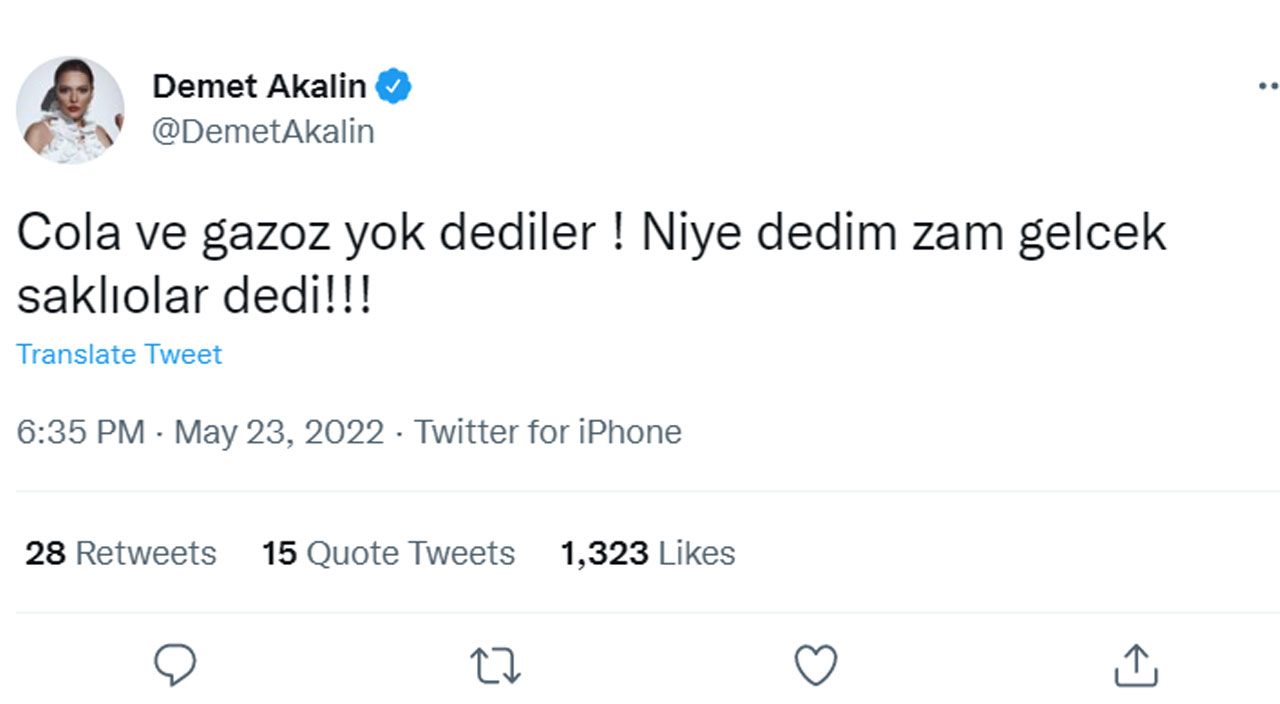
Task: Click the Retweet icon below the tweet
Action: (x=493, y=663)
